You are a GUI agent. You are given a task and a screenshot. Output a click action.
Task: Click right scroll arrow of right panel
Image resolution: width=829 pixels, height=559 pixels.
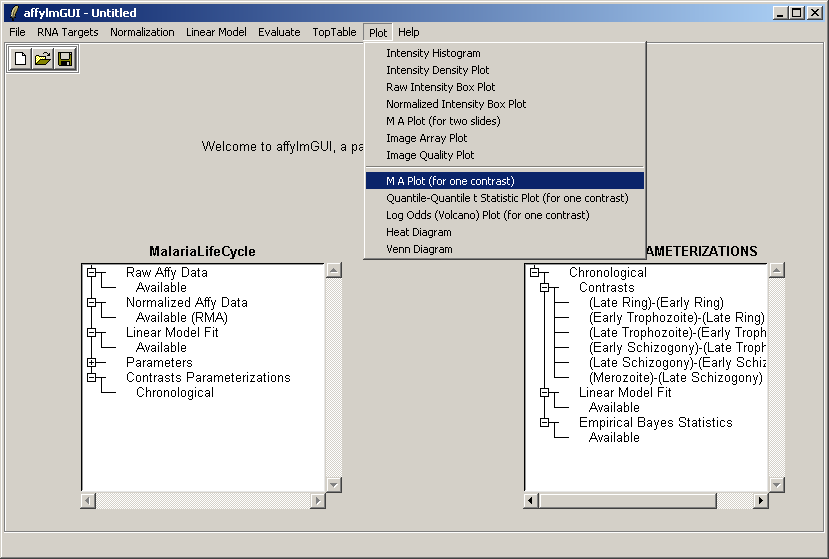point(761,500)
